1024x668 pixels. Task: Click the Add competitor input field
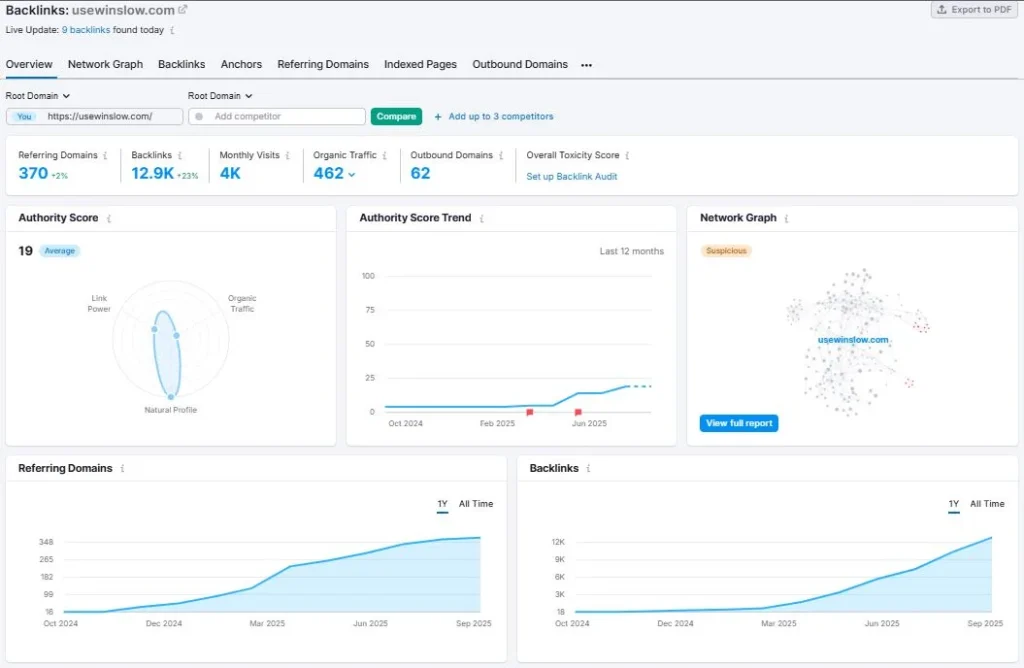coord(277,116)
